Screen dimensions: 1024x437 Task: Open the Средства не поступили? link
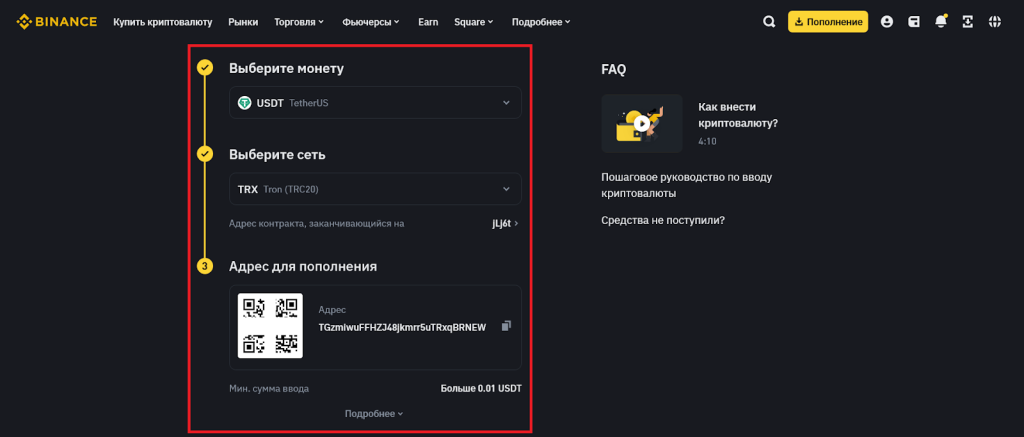(x=663, y=220)
